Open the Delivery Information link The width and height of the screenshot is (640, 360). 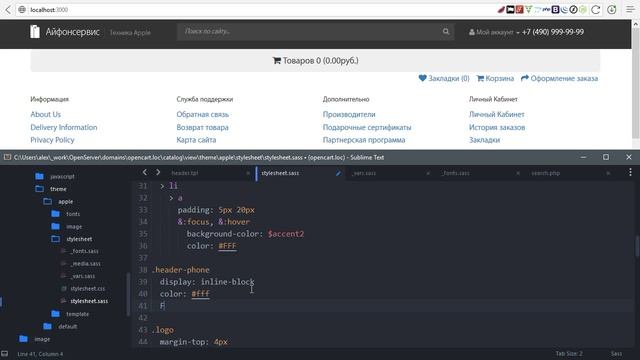point(64,127)
